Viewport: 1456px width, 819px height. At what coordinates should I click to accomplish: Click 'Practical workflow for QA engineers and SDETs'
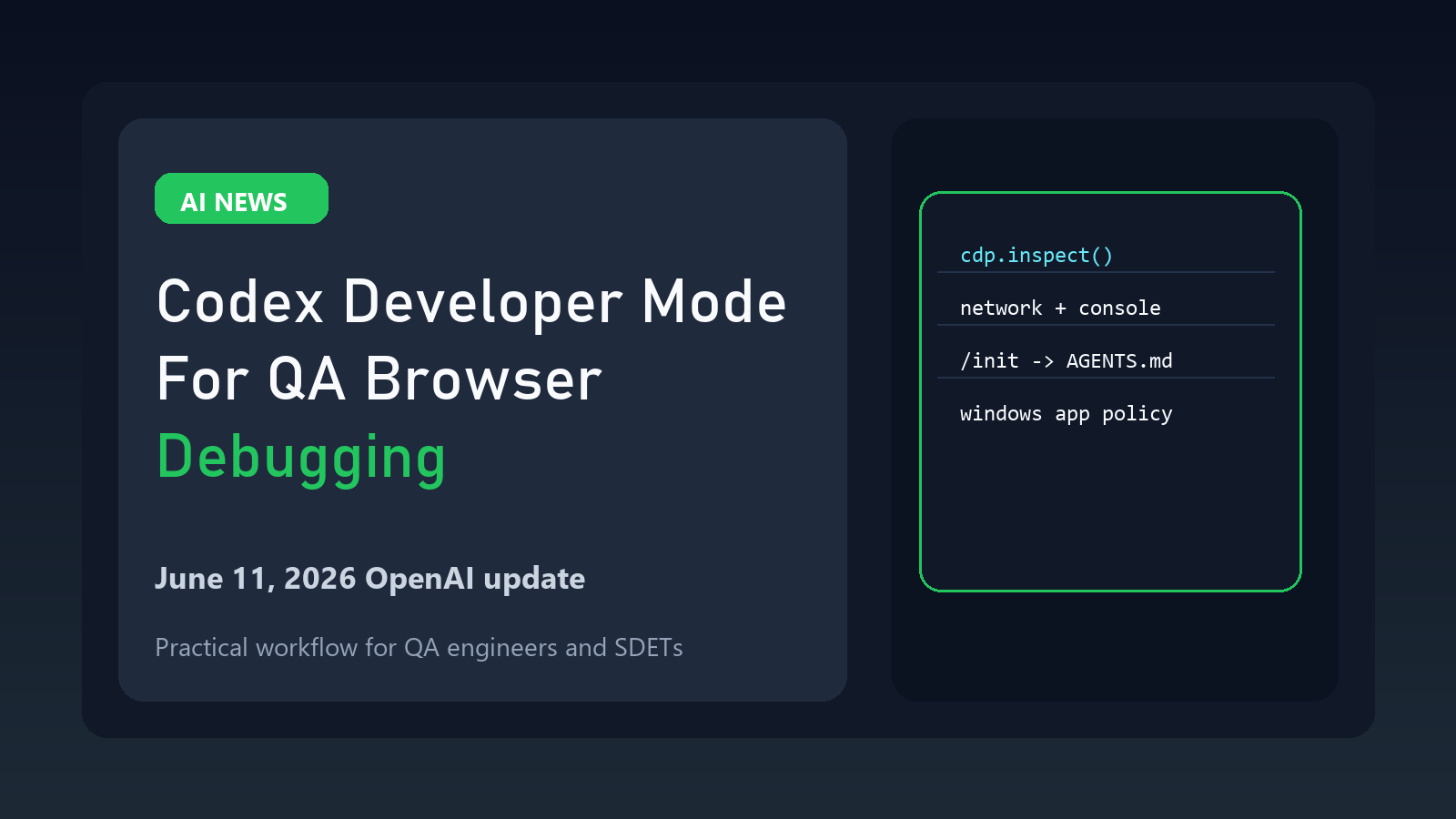coord(419,648)
